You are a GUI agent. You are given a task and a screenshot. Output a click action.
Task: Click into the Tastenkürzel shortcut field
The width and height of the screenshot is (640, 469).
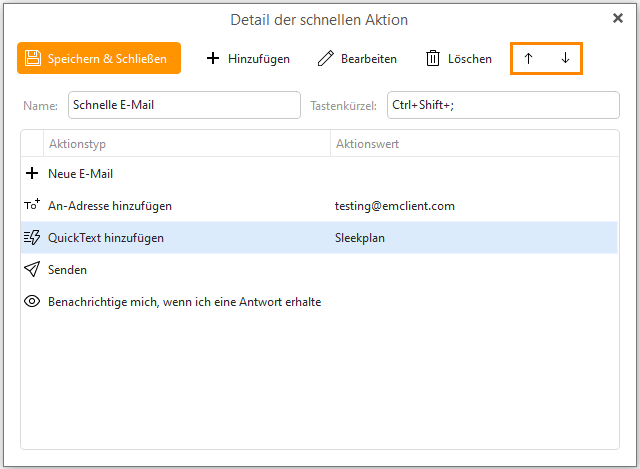[503, 105]
